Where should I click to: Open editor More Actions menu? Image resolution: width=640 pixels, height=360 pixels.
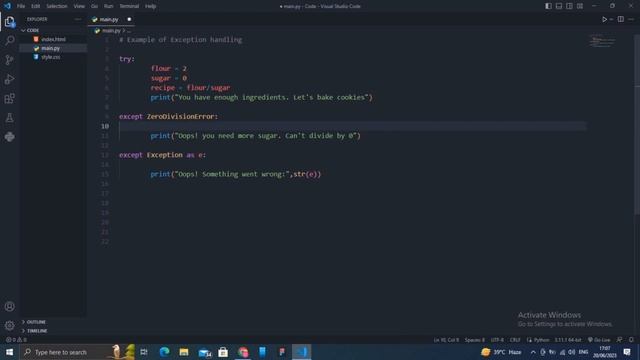(631, 19)
